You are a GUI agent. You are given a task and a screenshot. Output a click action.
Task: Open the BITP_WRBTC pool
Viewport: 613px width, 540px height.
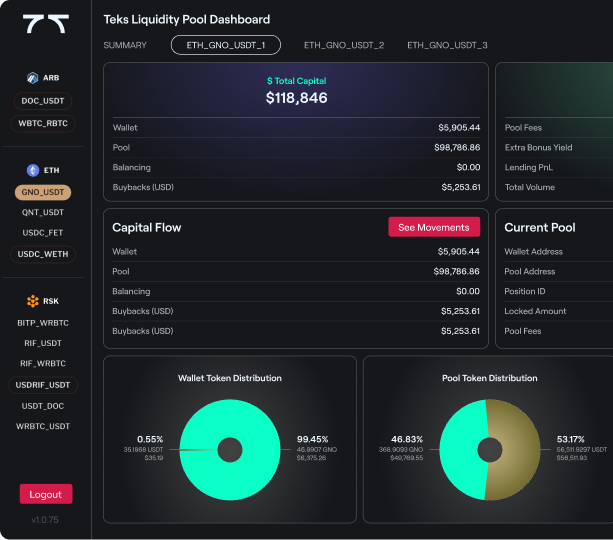coord(44,323)
